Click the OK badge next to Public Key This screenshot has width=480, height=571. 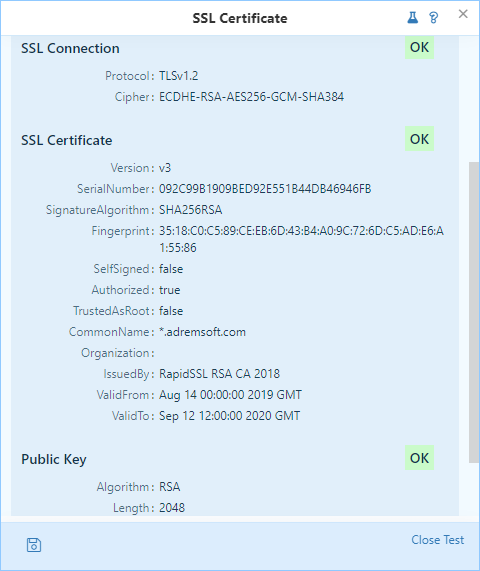(x=419, y=458)
